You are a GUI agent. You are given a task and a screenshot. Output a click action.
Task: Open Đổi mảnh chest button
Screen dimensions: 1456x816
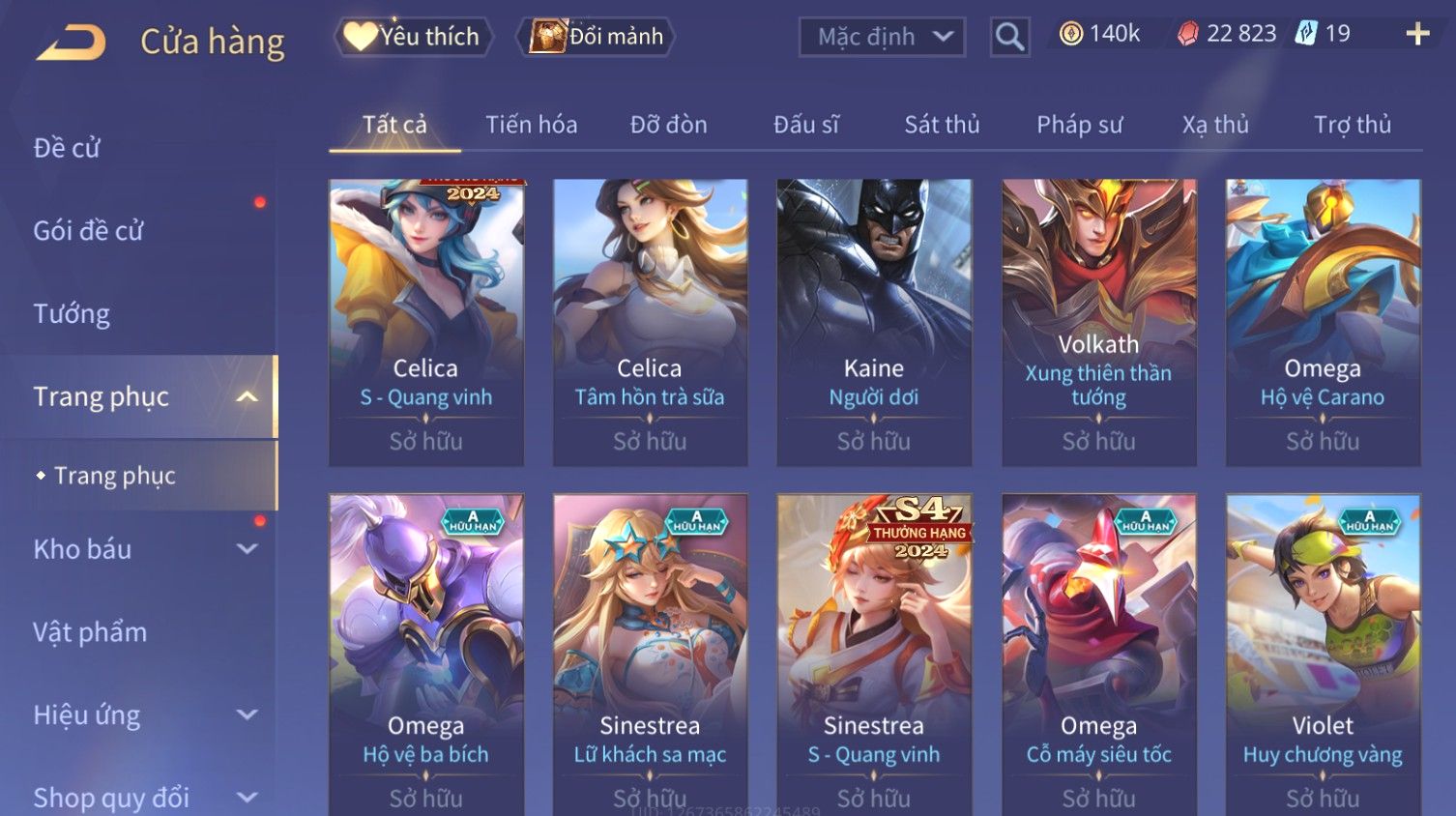[595, 37]
